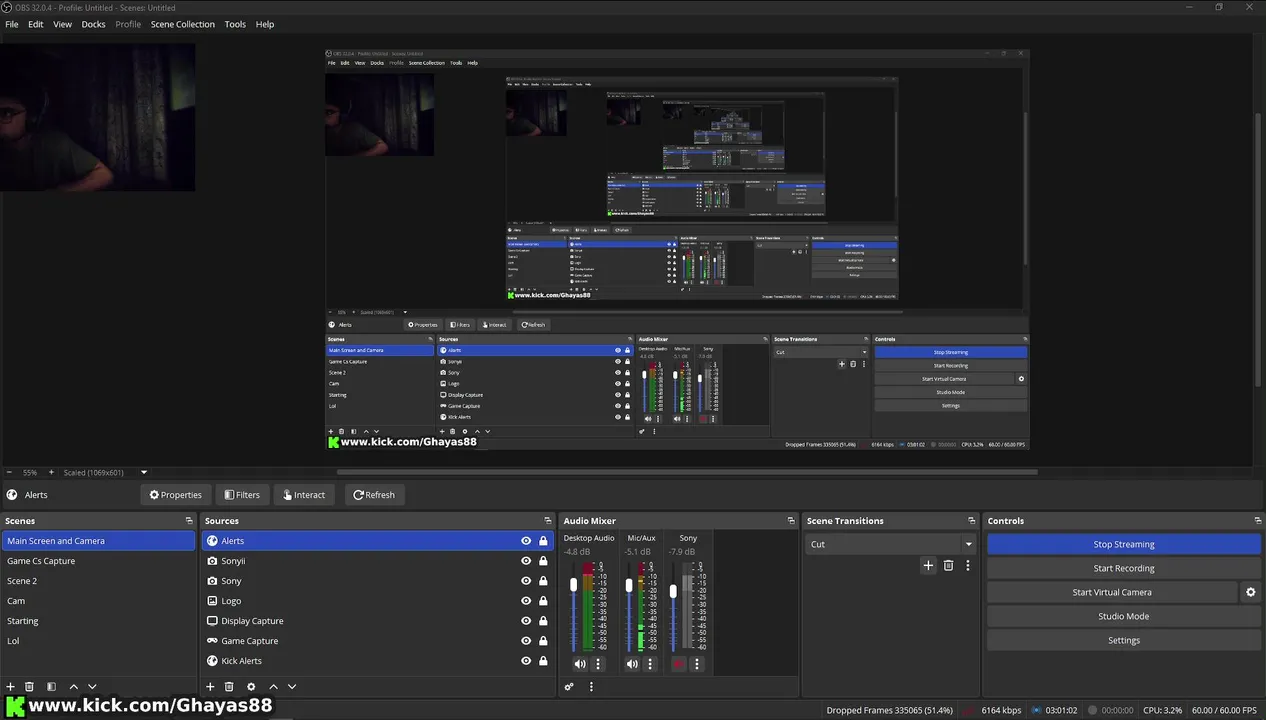The width and height of the screenshot is (1266, 720).
Task: Open Sony audio three-dot options menu
Action: (x=697, y=664)
